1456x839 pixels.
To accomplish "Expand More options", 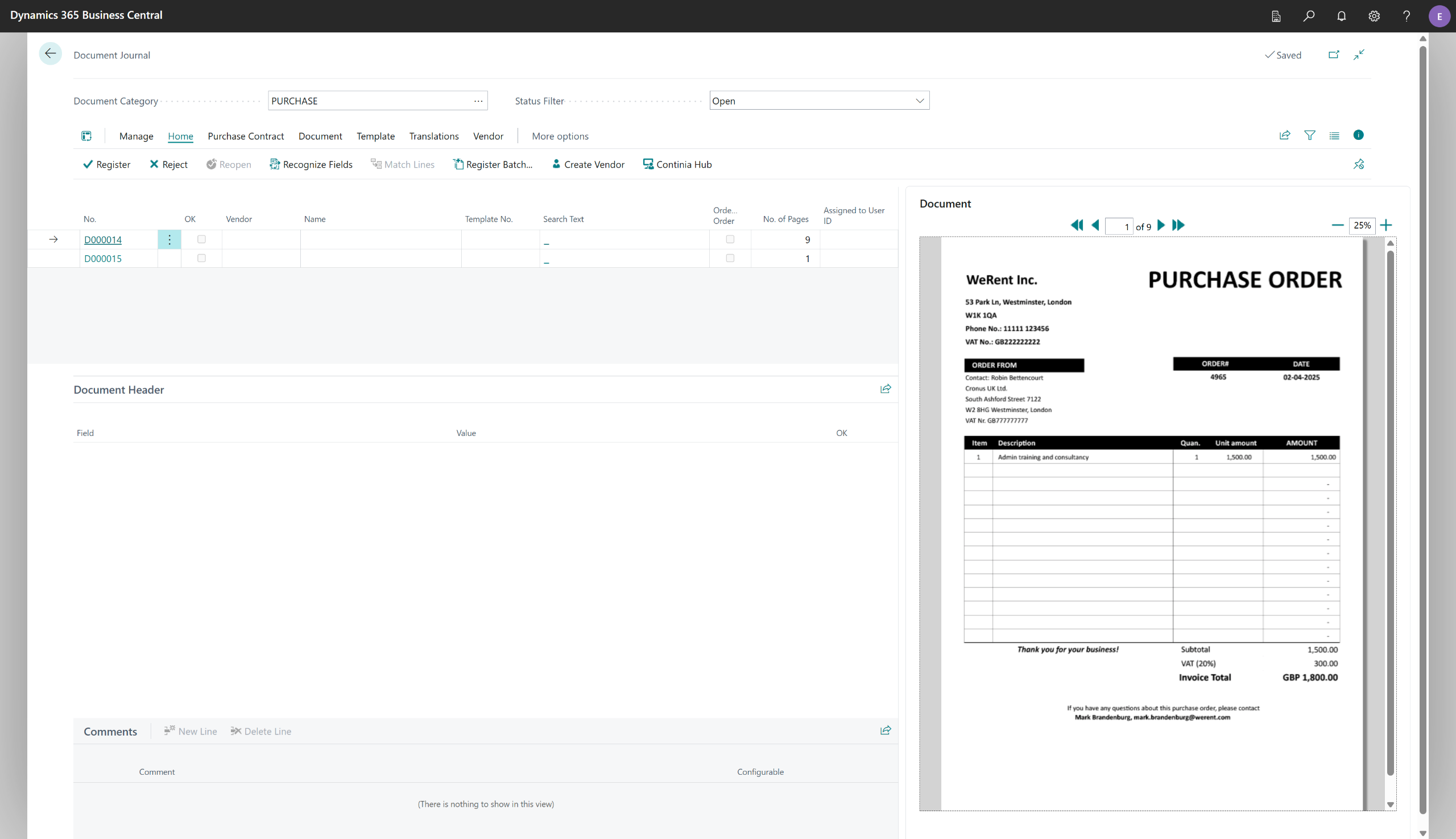I will tap(560, 136).
